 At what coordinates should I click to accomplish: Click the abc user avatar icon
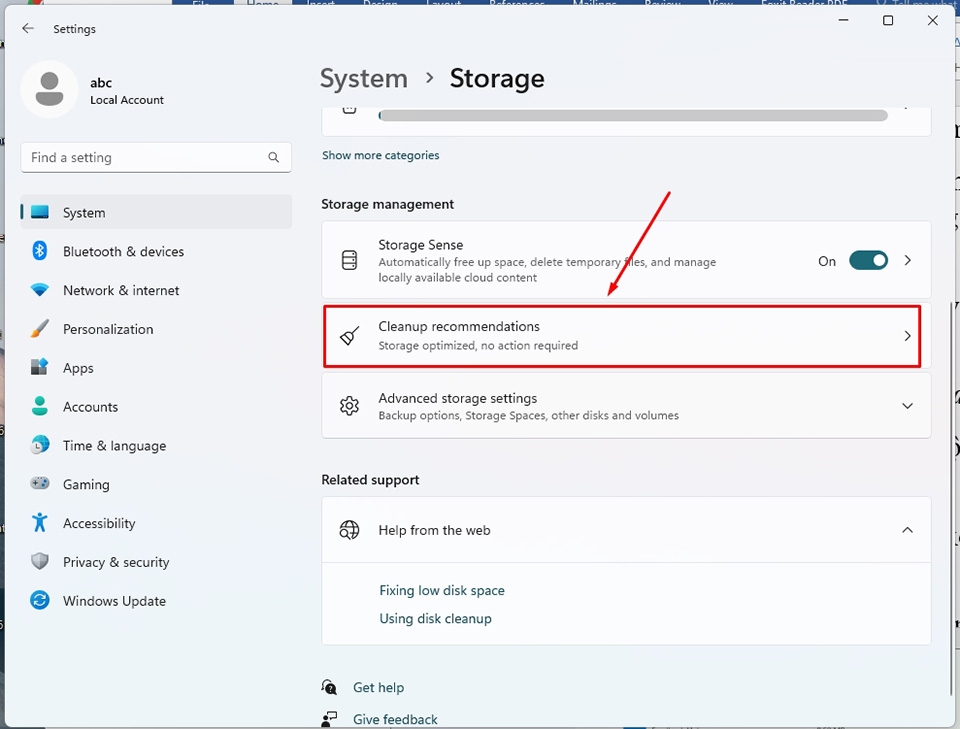50,89
